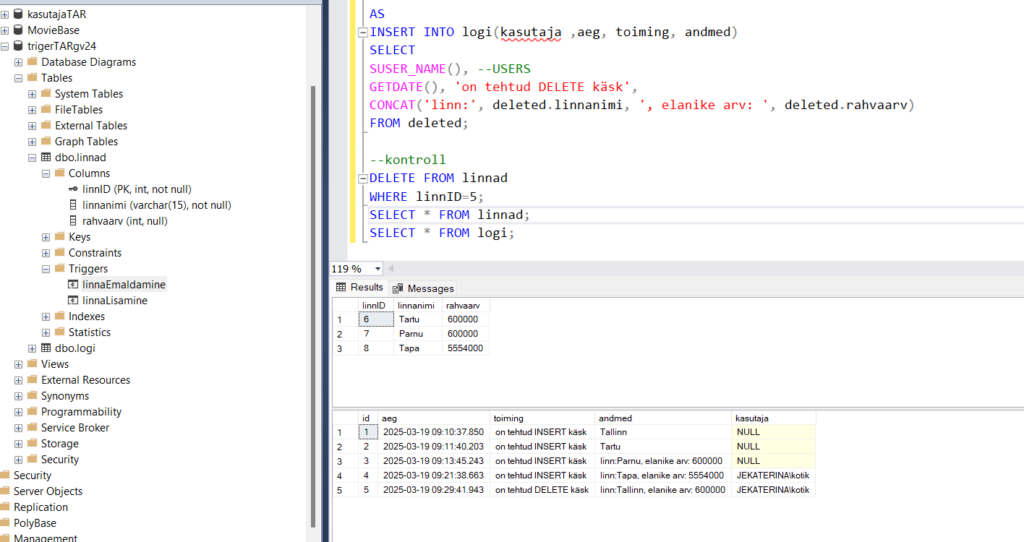Collapse the trigerTARgv24 database node
This screenshot has height=542, width=1024.
(x=5, y=46)
